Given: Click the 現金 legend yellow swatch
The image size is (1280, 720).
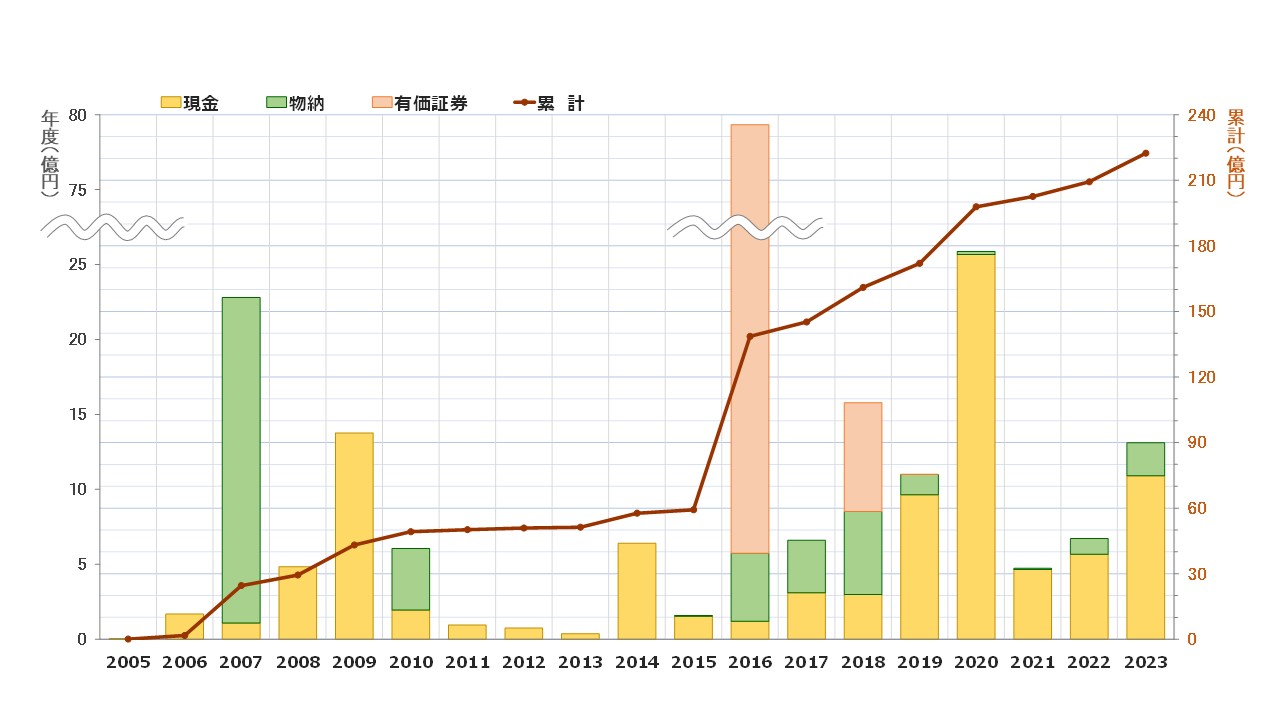Looking at the screenshot, I should pos(171,102).
